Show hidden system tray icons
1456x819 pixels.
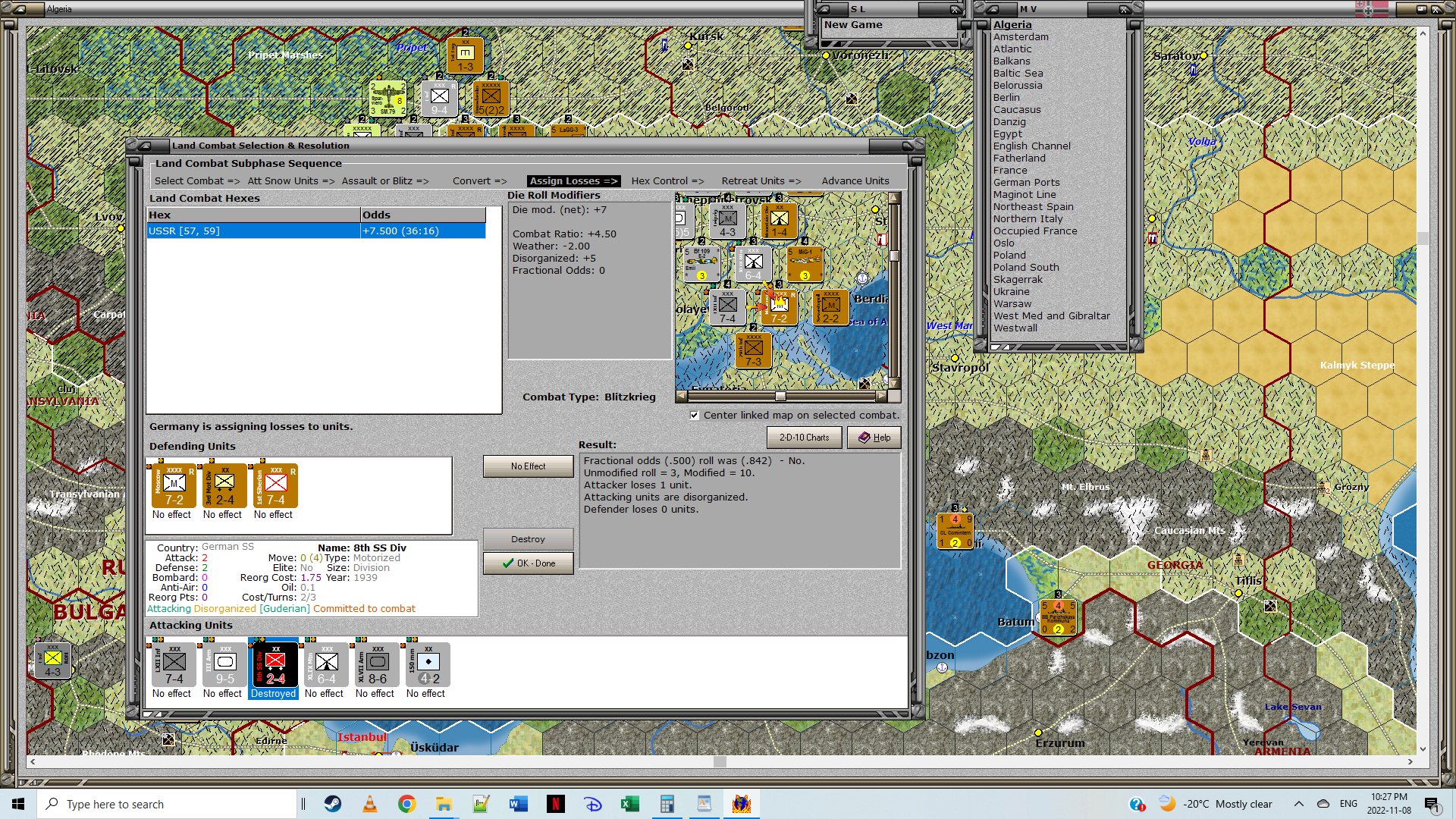click(1298, 804)
